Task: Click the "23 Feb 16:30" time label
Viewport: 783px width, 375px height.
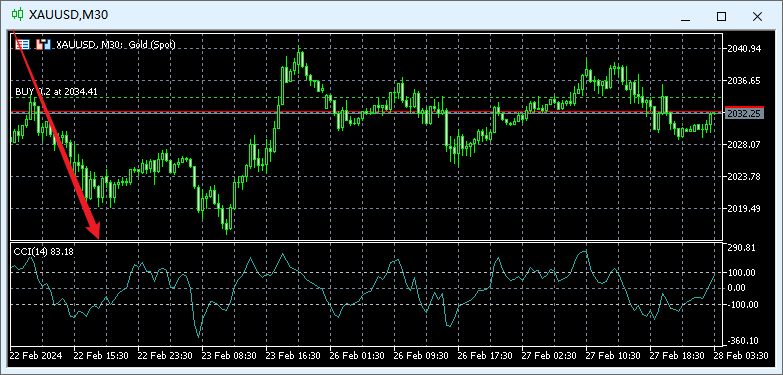Action: [293, 356]
